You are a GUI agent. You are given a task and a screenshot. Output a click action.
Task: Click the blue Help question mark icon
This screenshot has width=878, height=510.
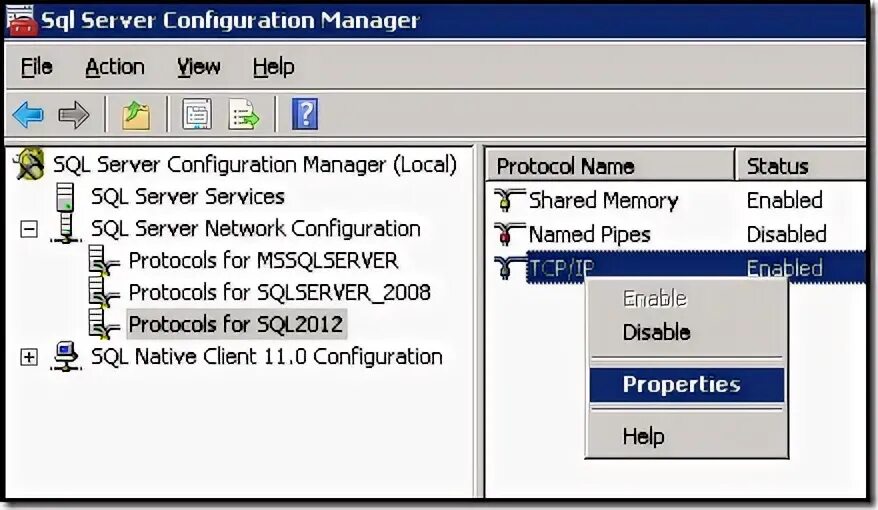[x=305, y=114]
